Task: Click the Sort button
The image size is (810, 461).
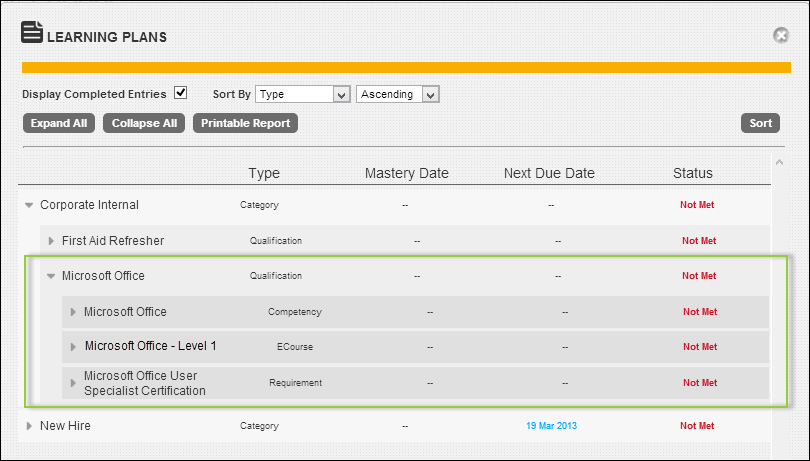Action: pos(760,123)
